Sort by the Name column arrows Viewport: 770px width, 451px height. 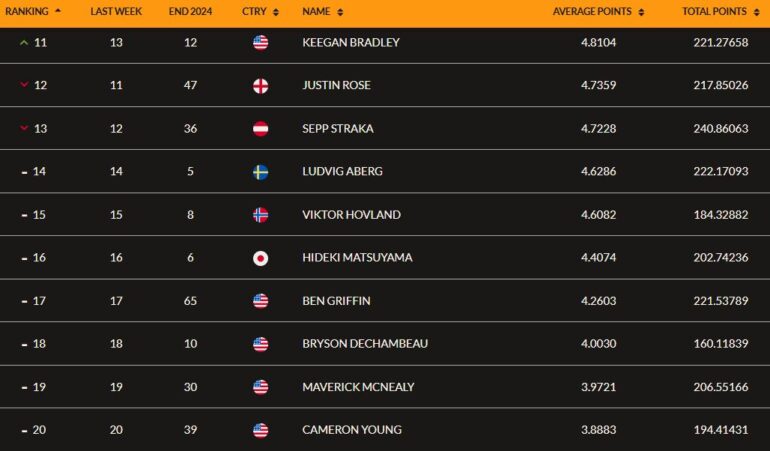[340, 12]
